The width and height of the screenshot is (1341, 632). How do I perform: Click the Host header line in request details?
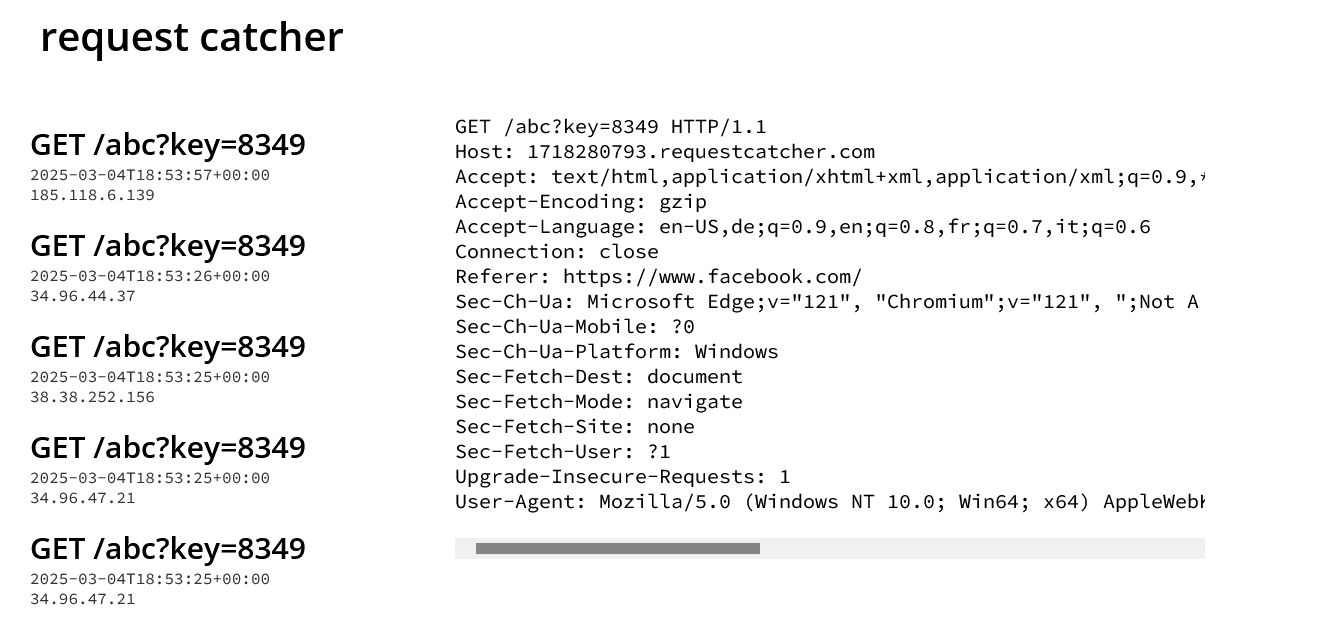(665, 152)
